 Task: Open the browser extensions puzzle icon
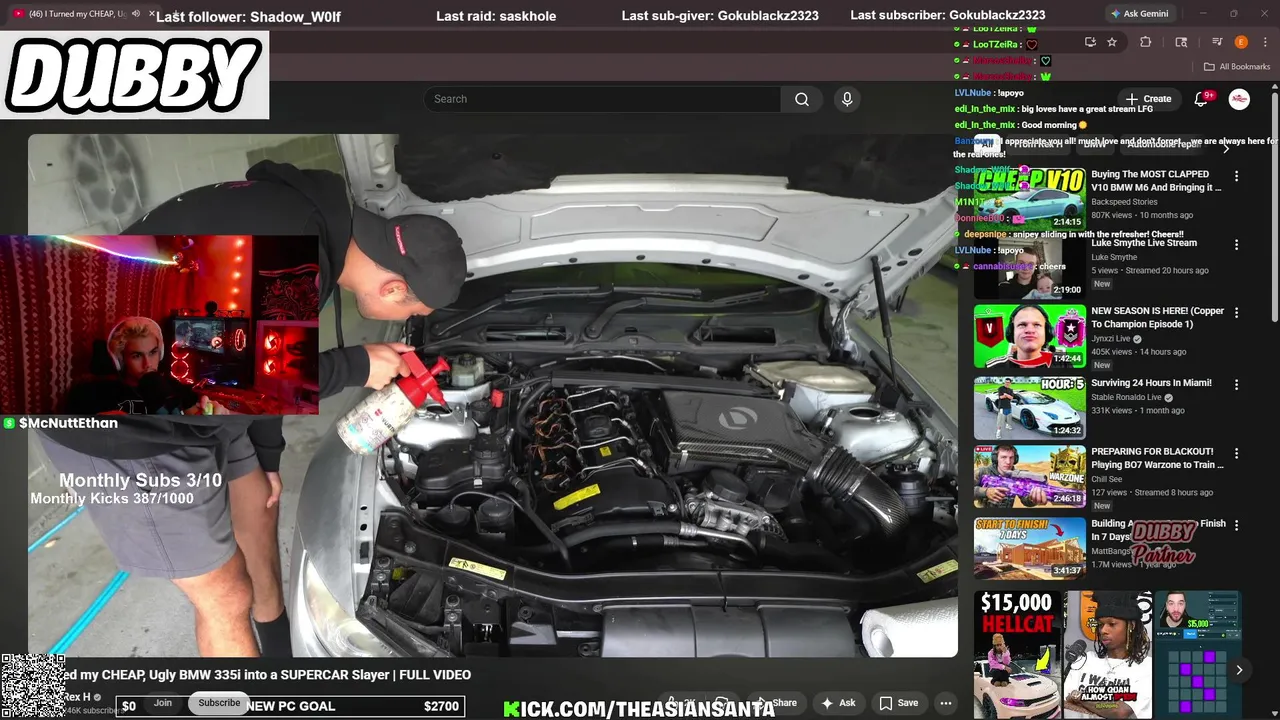click(x=1146, y=42)
